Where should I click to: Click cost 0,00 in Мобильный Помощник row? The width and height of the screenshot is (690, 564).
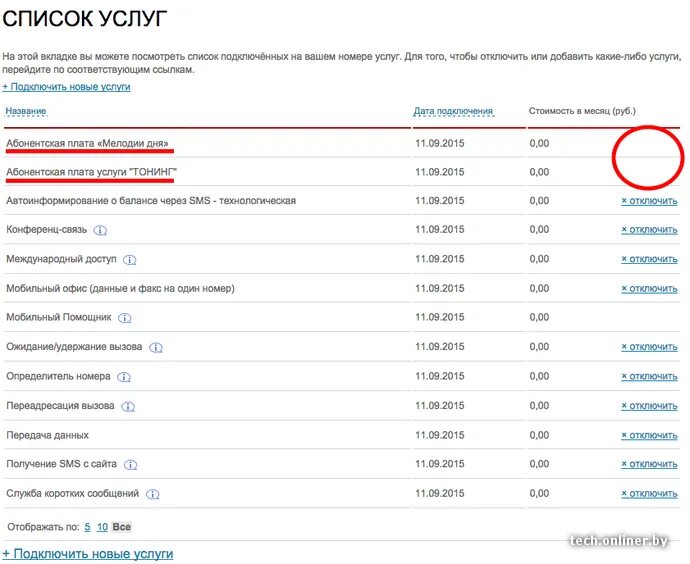pos(539,317)
